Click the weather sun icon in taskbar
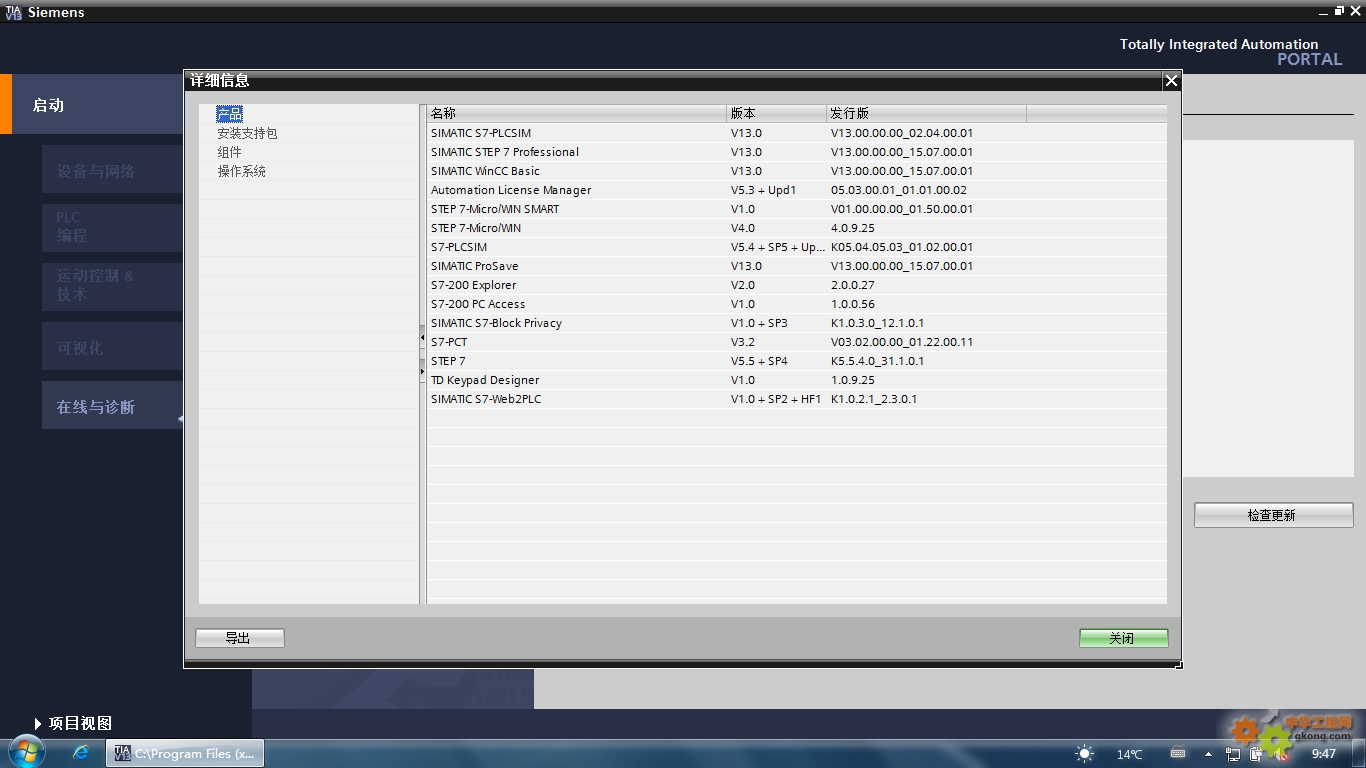This screenshot has width=1366, height=768. (x=1085, y=754)
